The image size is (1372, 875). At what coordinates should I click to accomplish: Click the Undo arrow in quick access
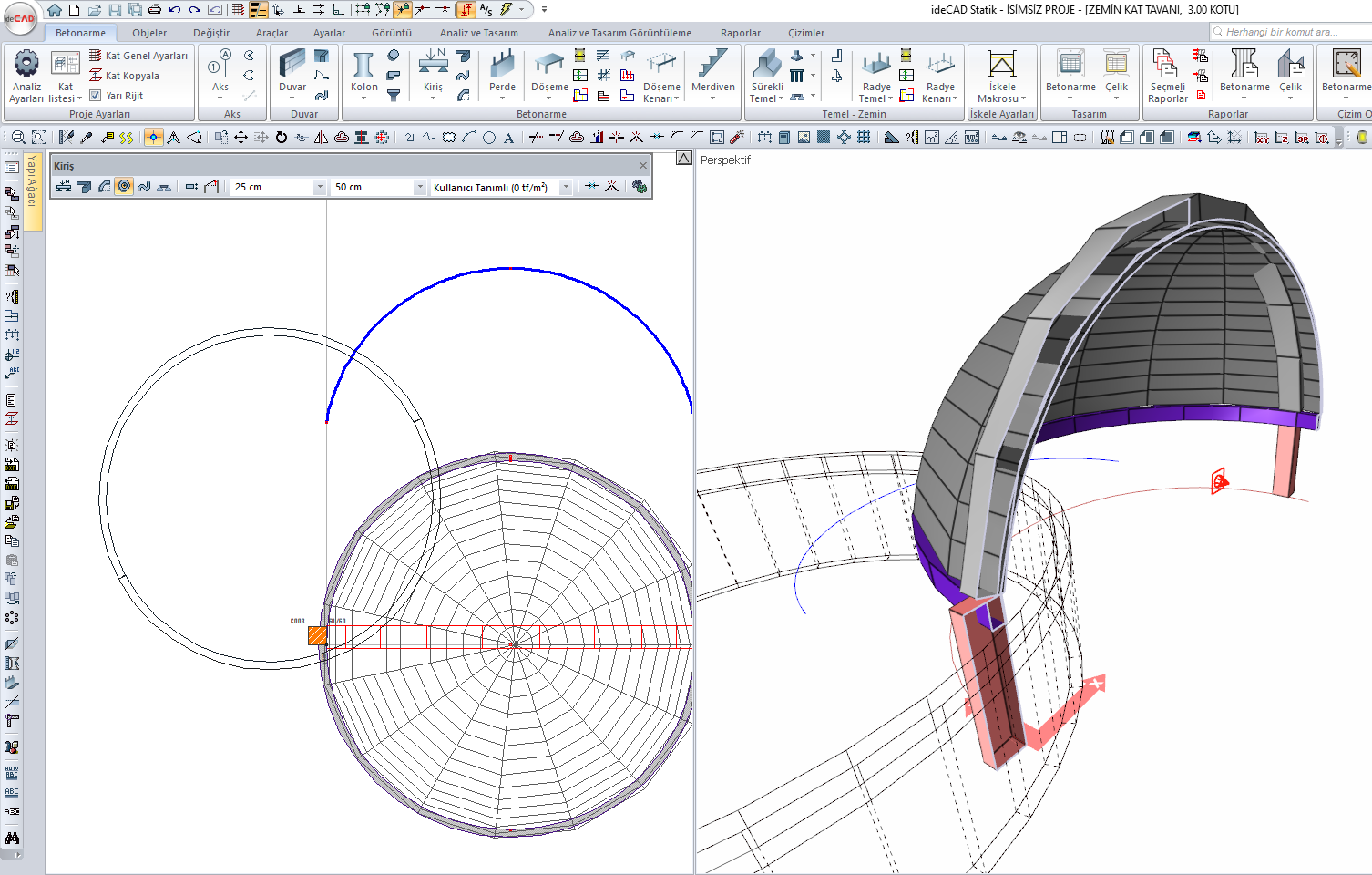pos(175,10)
